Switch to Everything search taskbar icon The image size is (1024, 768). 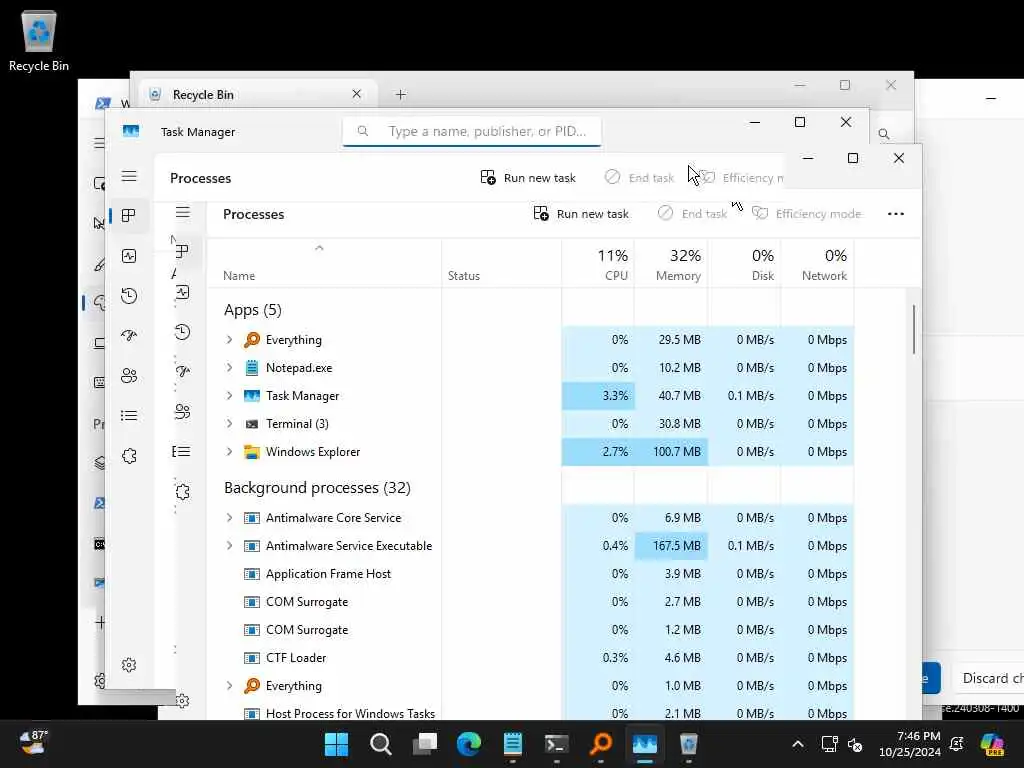point(601,744)
